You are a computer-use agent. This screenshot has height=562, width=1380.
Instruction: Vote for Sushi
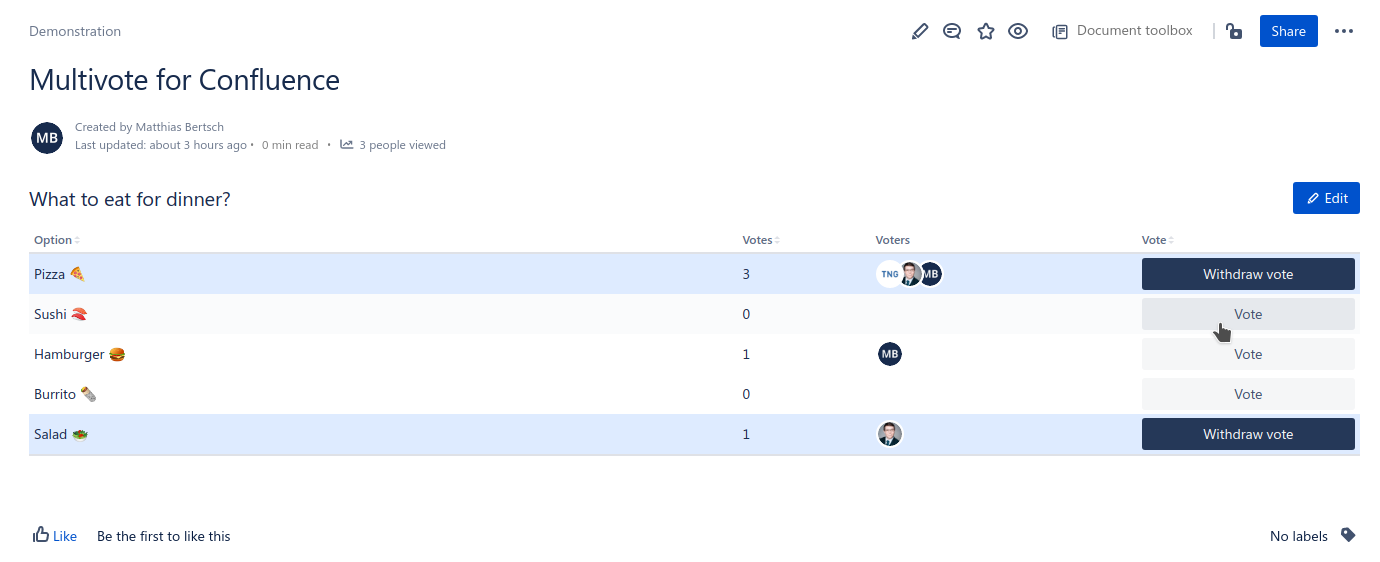(1248, 314)
